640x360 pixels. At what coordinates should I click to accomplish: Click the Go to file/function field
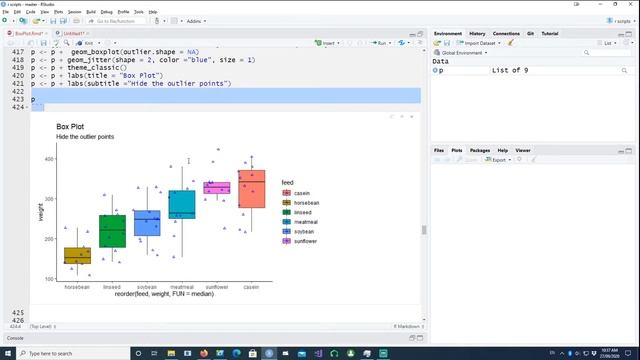116,21
